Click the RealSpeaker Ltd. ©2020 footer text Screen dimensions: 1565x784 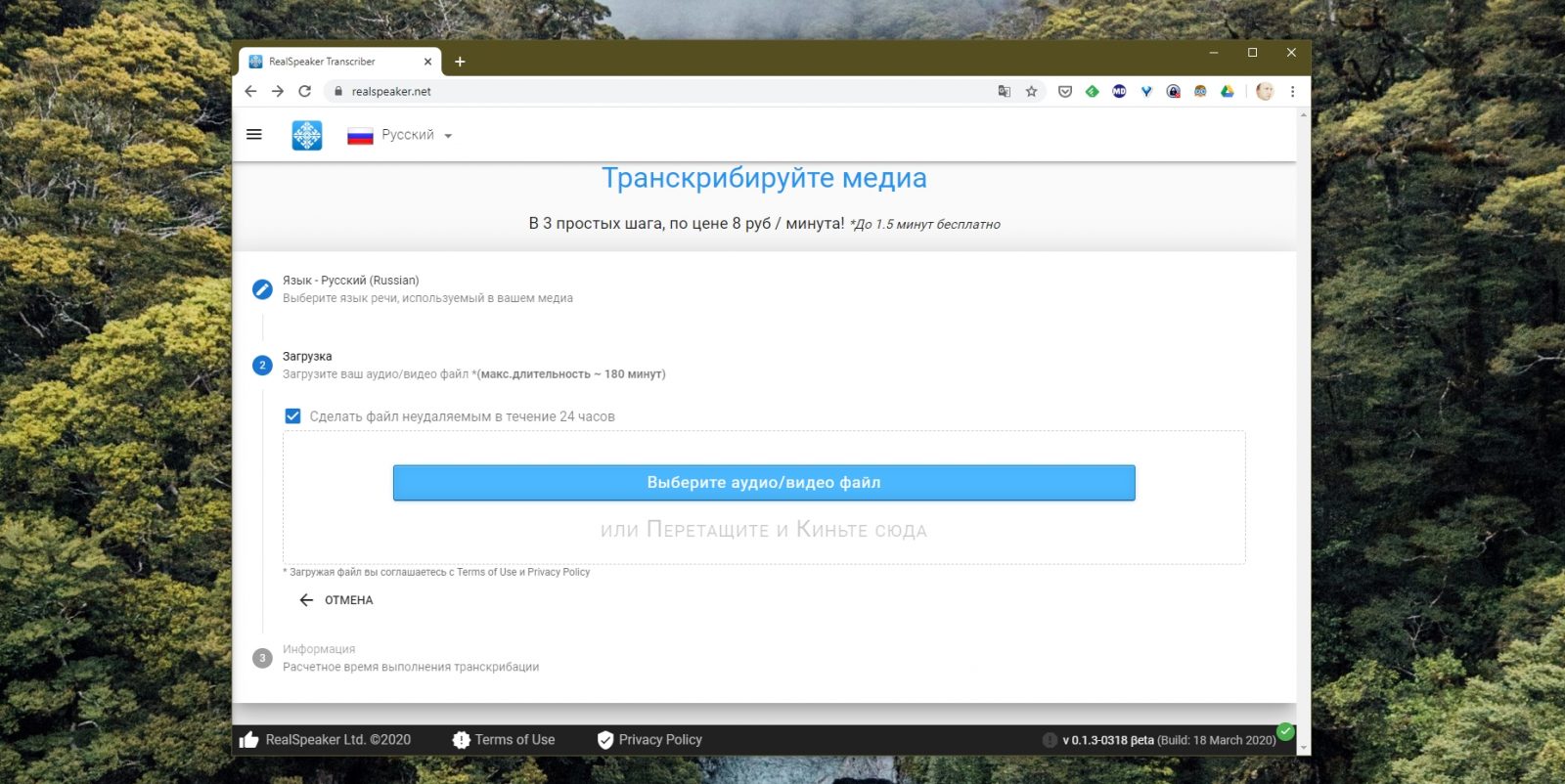point(338,740)
